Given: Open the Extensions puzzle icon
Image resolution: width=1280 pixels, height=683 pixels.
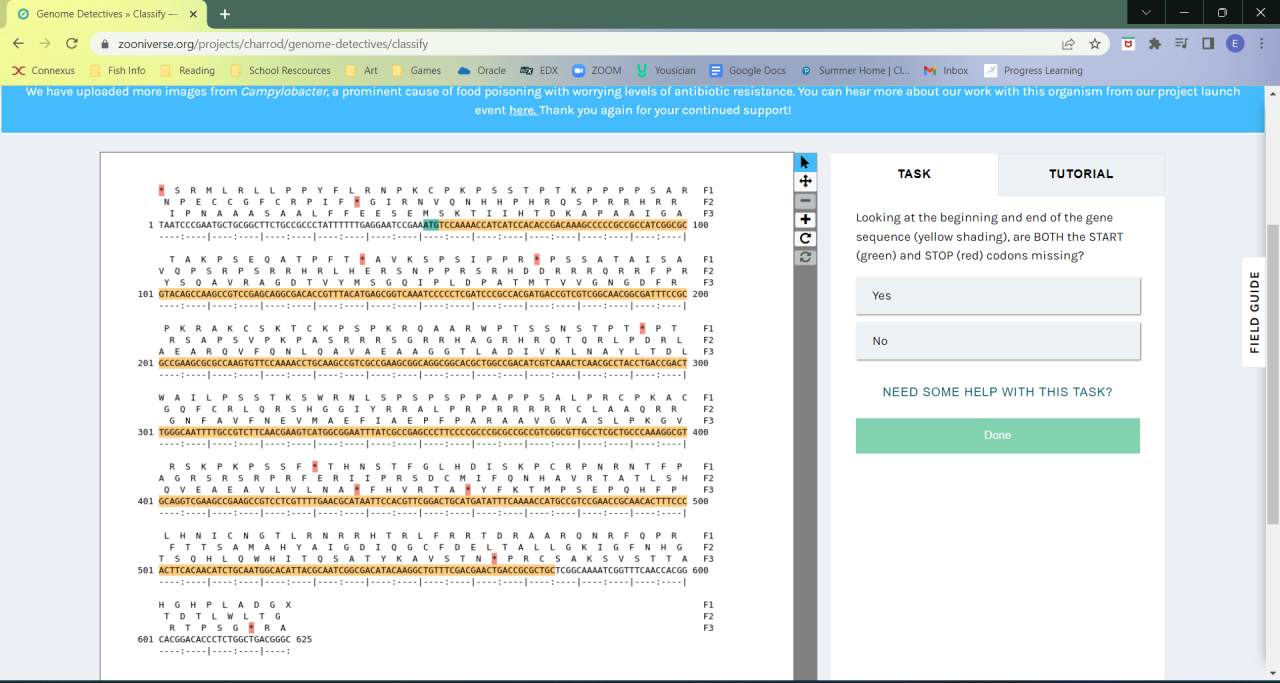Looking at the screenshot, I should [x=1155, y=44].
